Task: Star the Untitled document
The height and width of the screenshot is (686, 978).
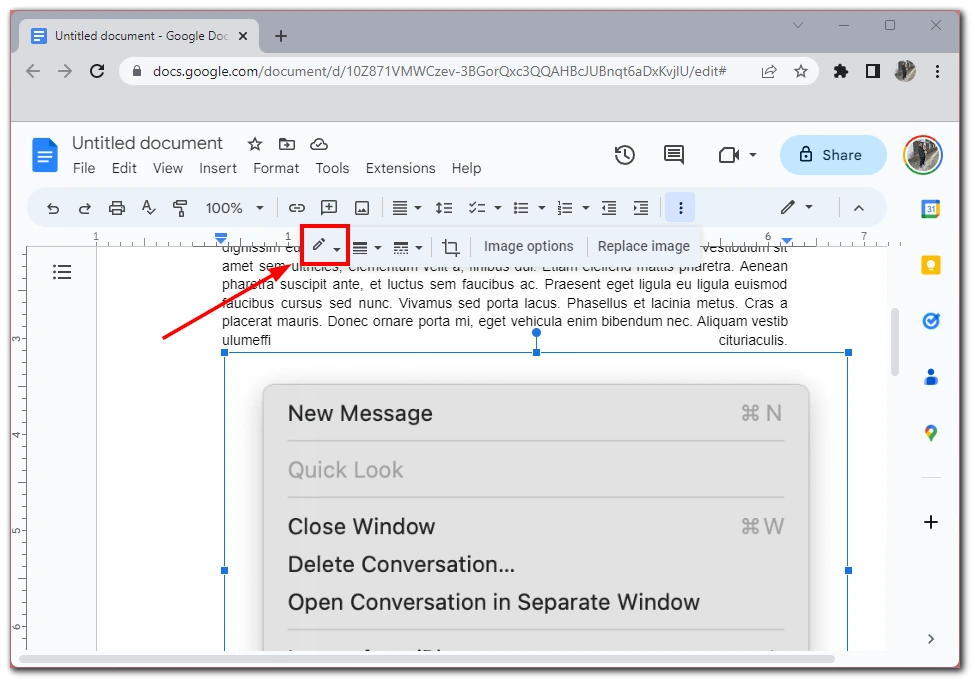Action: click(255, 144)
